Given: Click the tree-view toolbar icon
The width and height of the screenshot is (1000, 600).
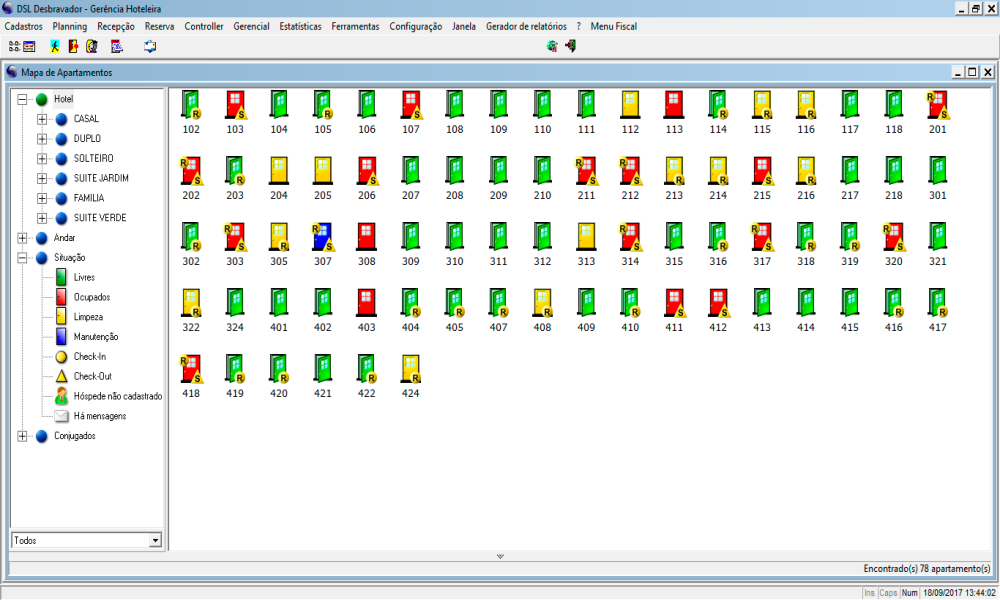Looking at the screenshot, I should coord(13,47).
